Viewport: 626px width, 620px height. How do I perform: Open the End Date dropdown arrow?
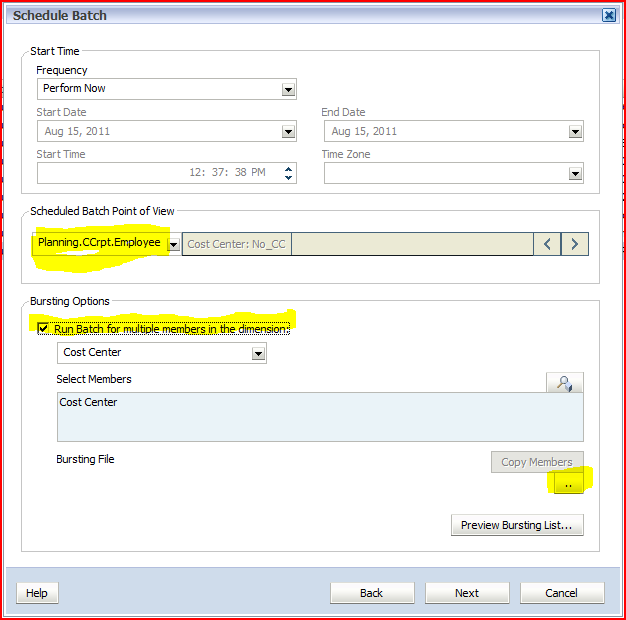(575, 131)
